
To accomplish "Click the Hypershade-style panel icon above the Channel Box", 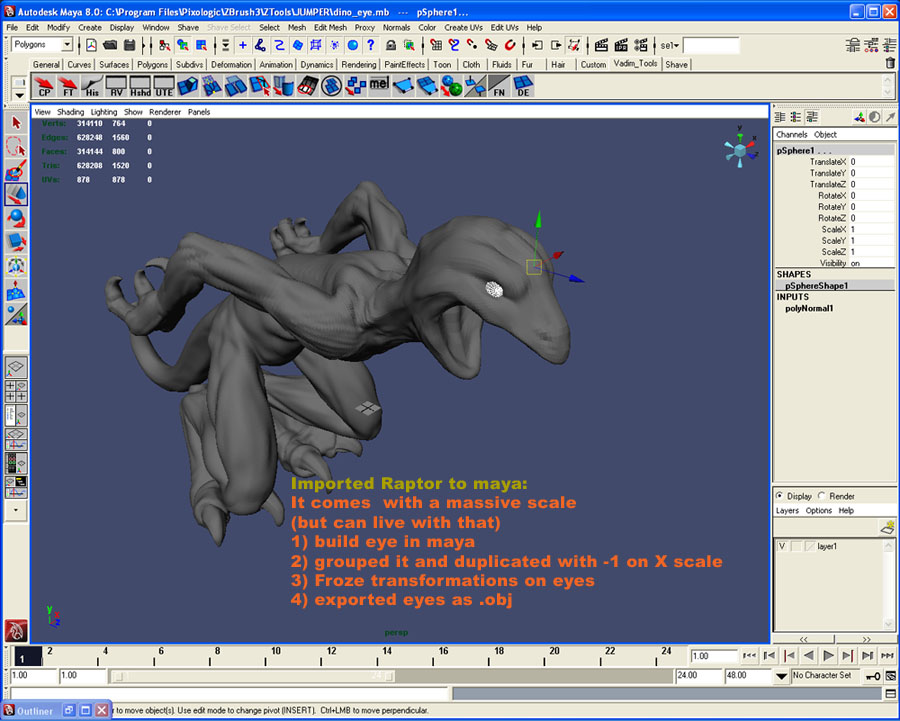I will 797,117.
